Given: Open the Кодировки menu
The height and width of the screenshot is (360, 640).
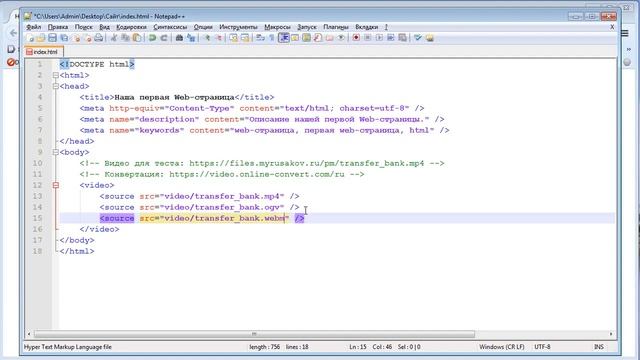Looking at the screenshot, I should point(131,27).
